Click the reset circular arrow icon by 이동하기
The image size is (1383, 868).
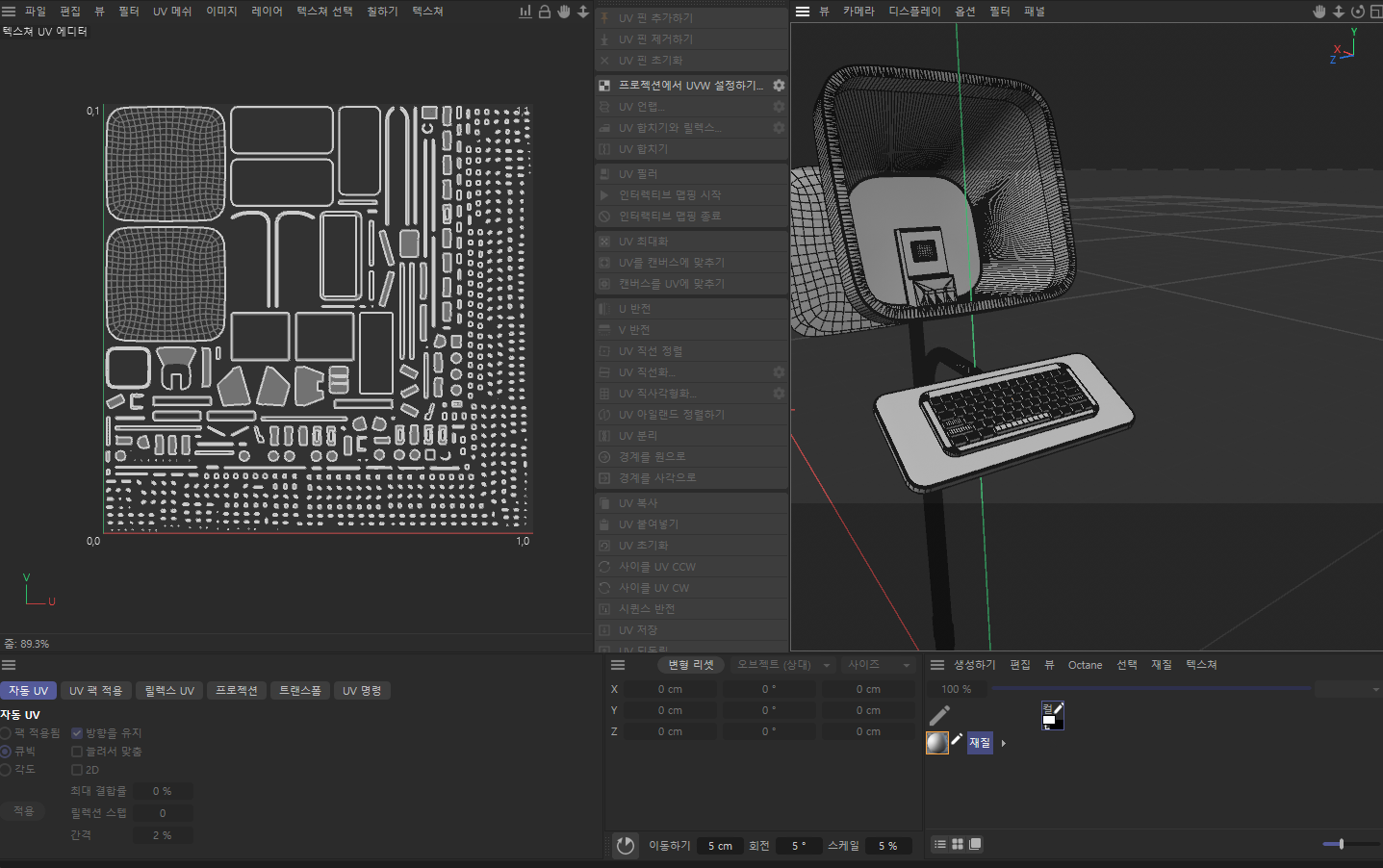(x=626, y=845)
